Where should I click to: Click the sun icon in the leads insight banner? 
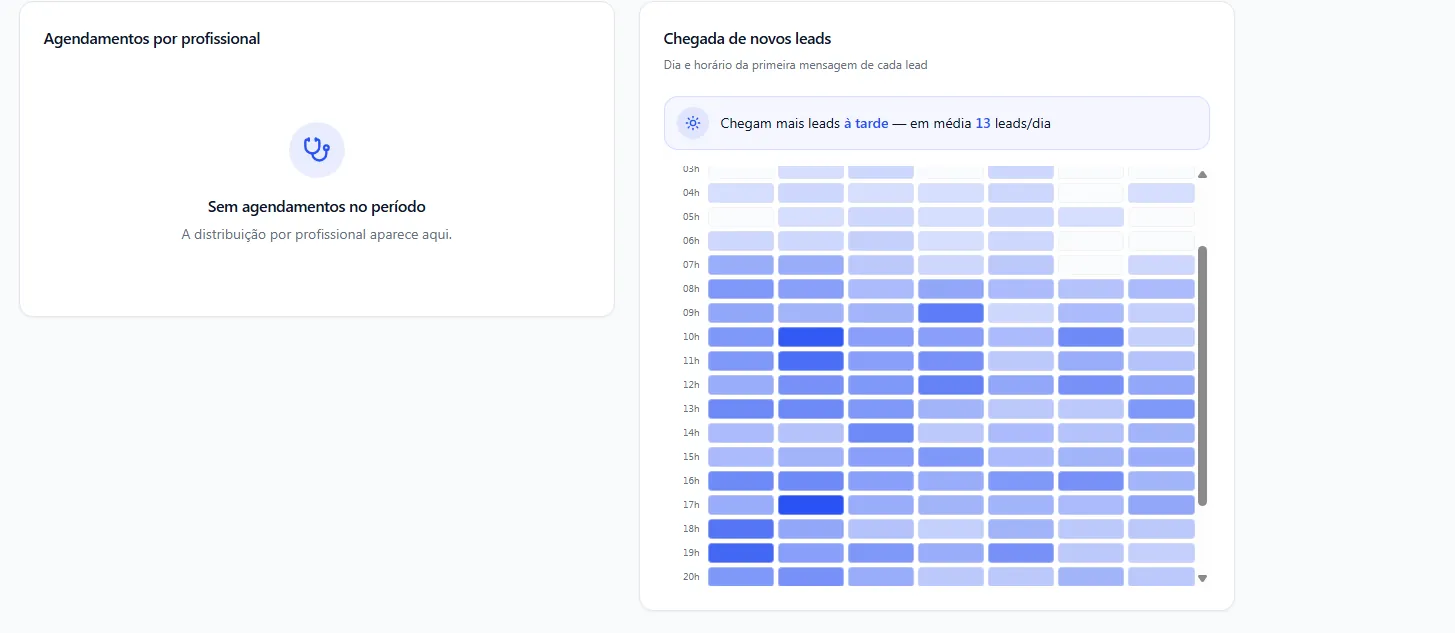692,123
